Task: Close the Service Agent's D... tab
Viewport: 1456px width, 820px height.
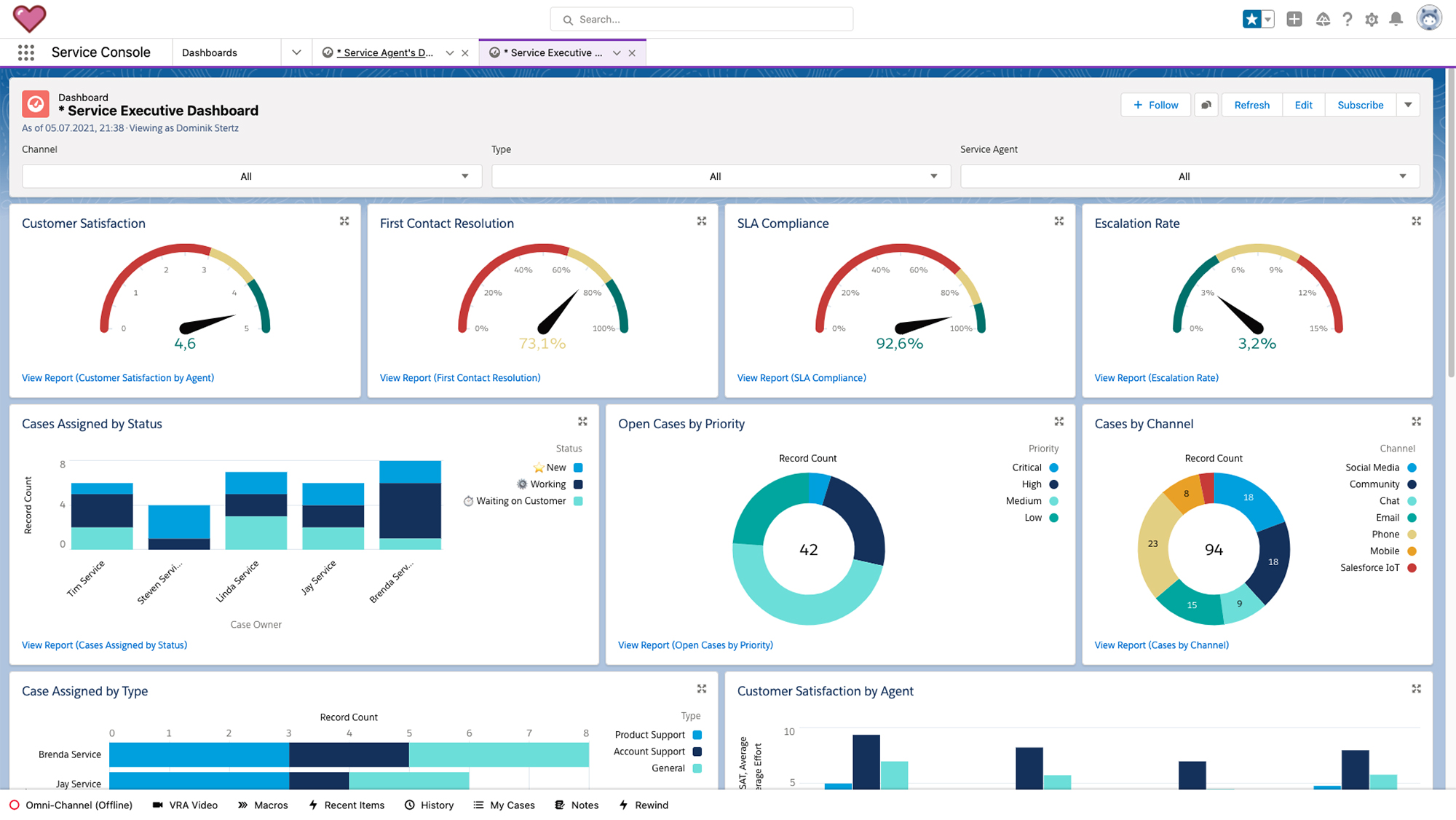Action: pos(465,53)
